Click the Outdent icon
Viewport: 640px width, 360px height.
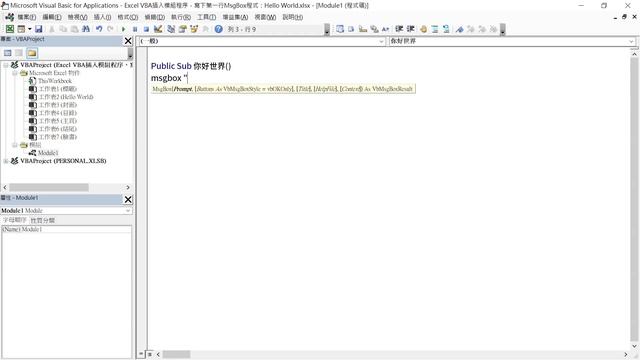coord(411,29)
